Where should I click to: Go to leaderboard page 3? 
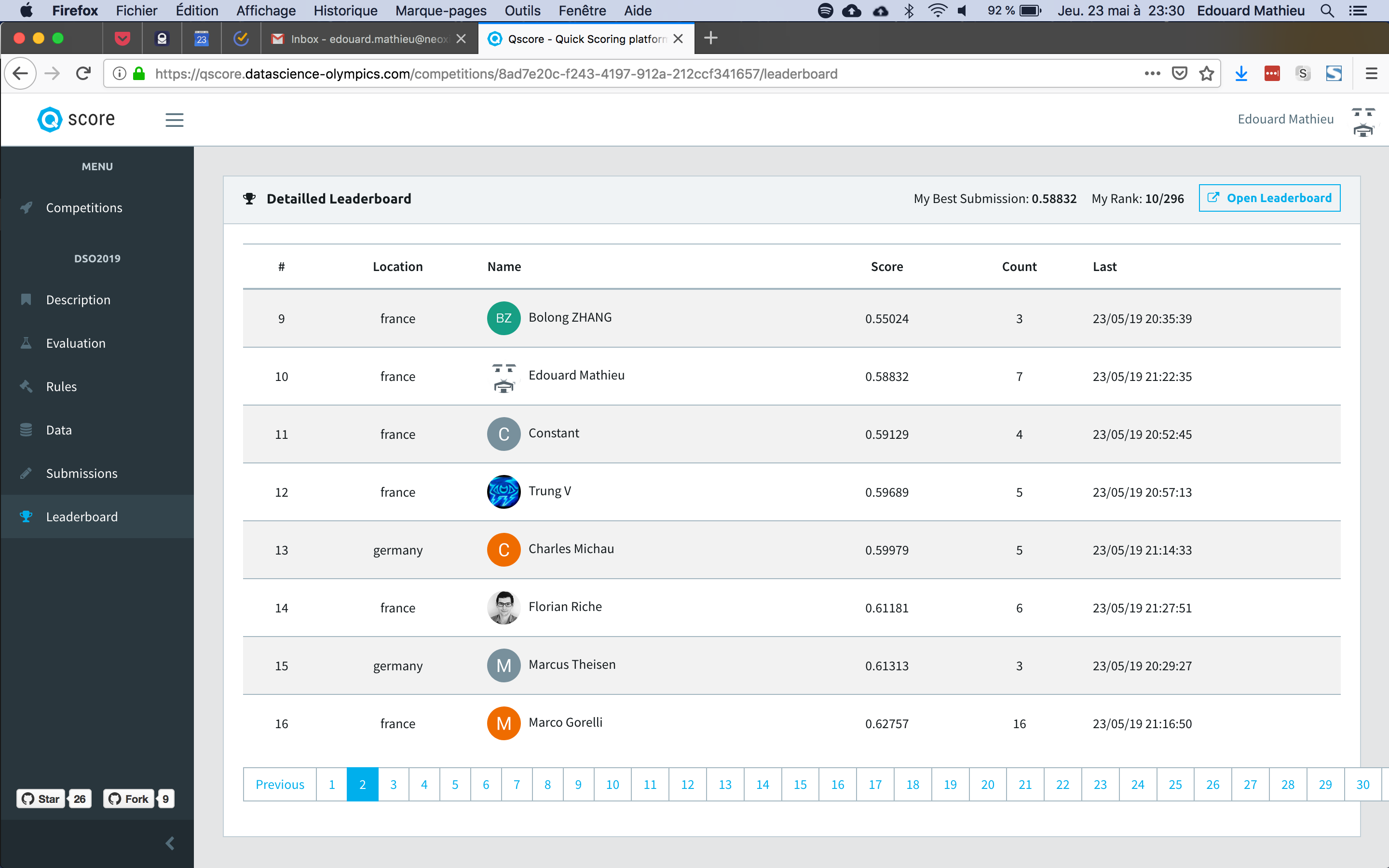tap(393, 784)
